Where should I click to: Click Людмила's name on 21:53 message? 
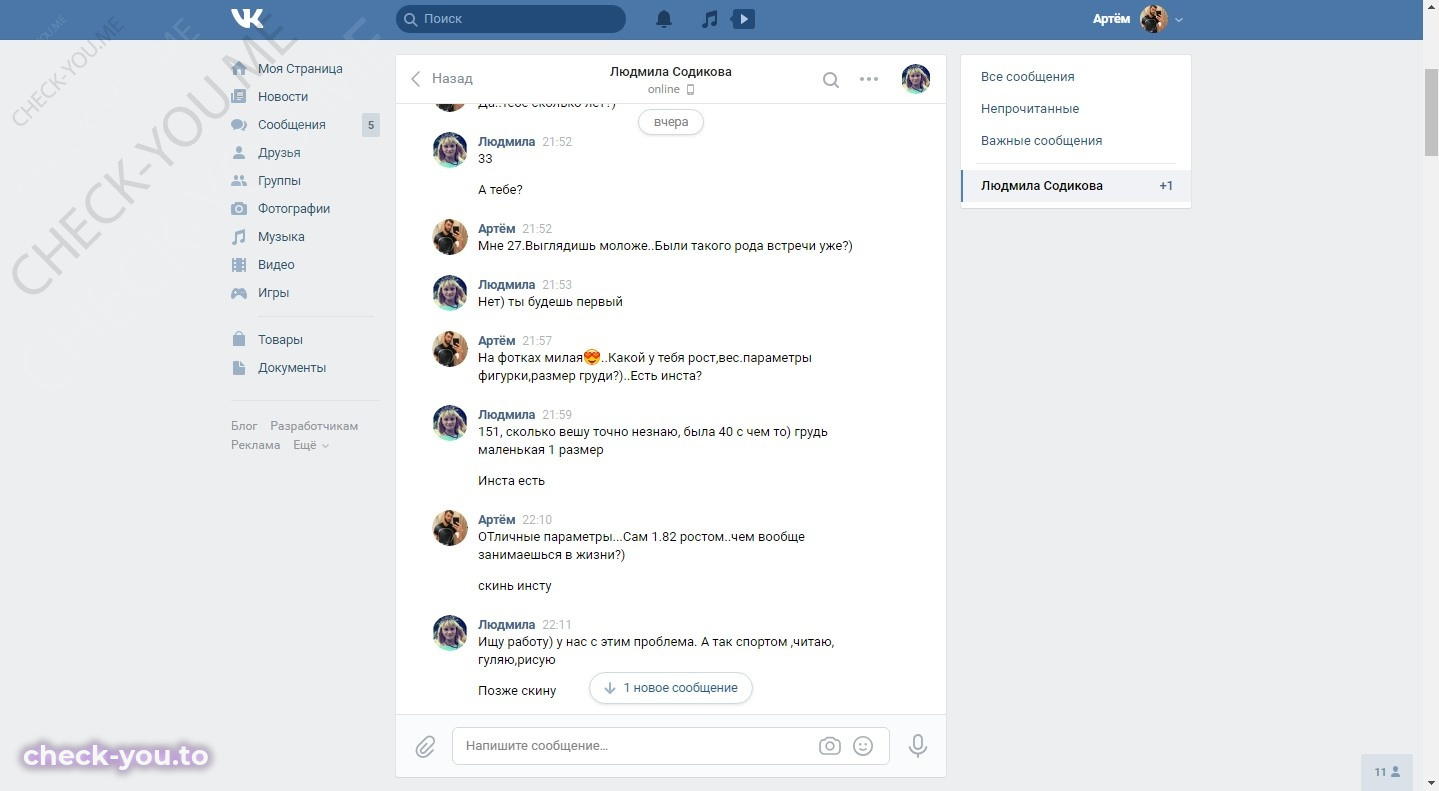point(506,285)
